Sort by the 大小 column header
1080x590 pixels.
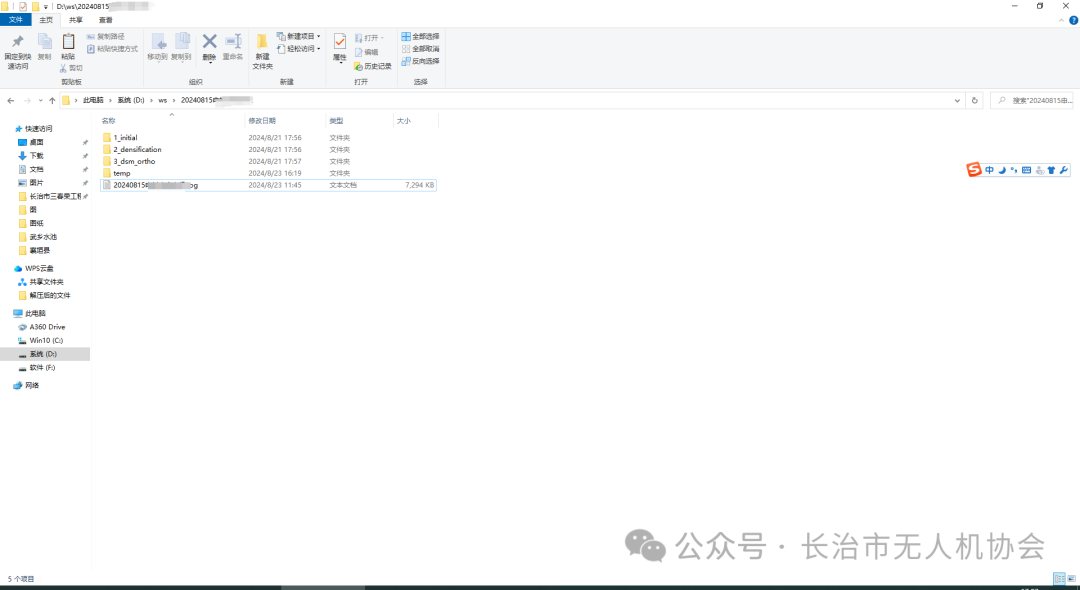pos(404,121)
